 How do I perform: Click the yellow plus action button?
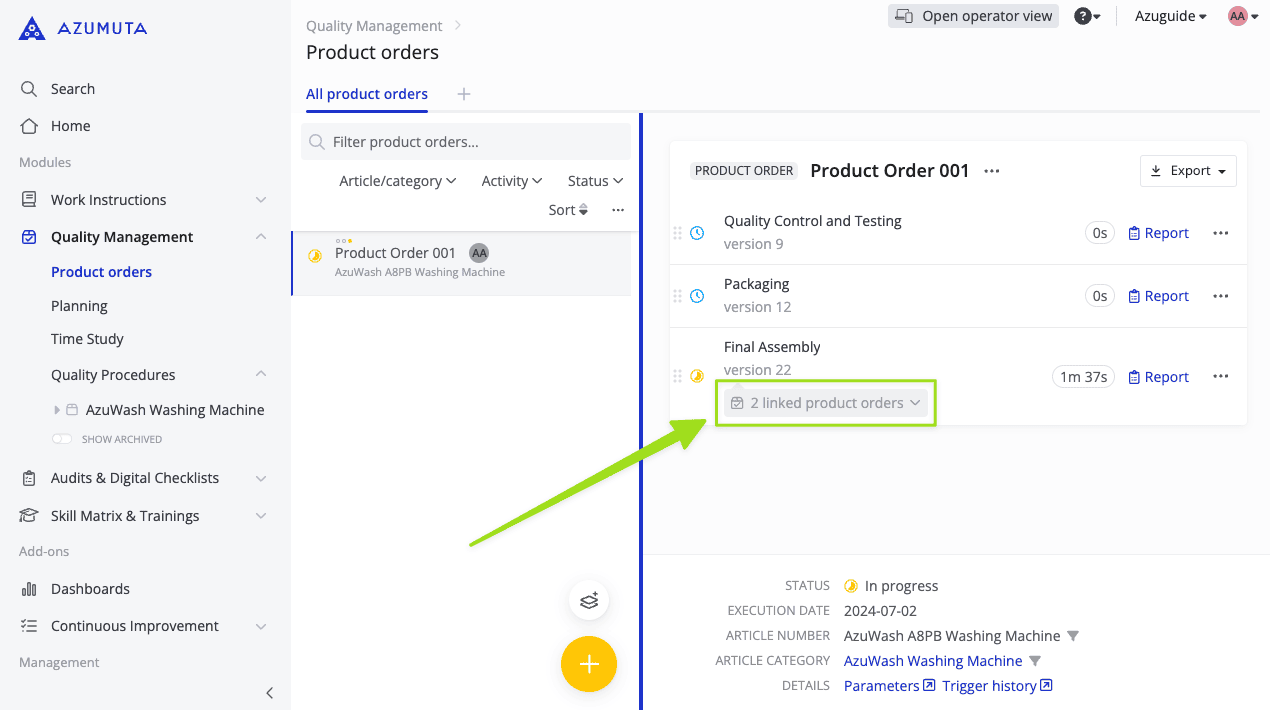point(588,664)
